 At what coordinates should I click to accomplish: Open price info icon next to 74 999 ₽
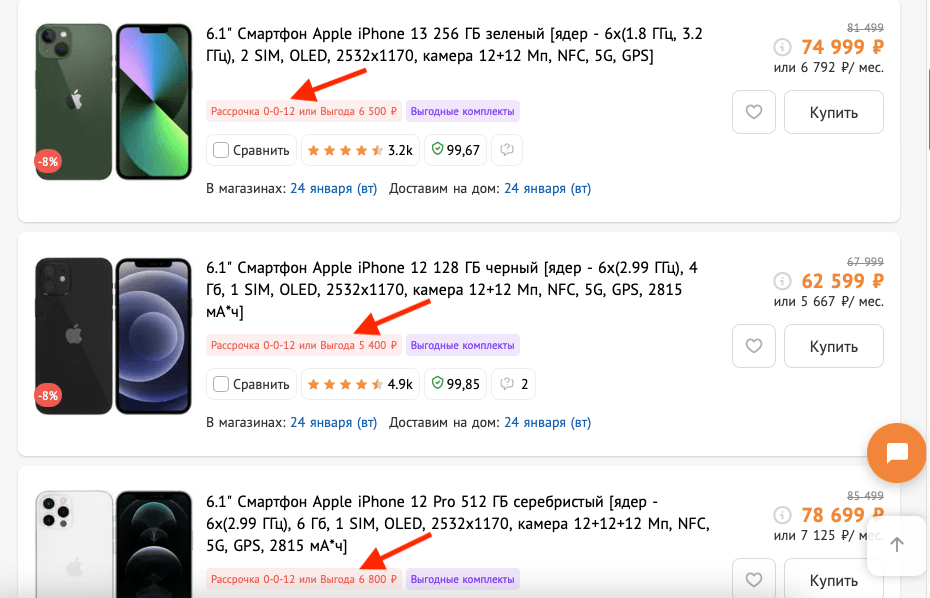pyautogui.click(x=782, y=46)
